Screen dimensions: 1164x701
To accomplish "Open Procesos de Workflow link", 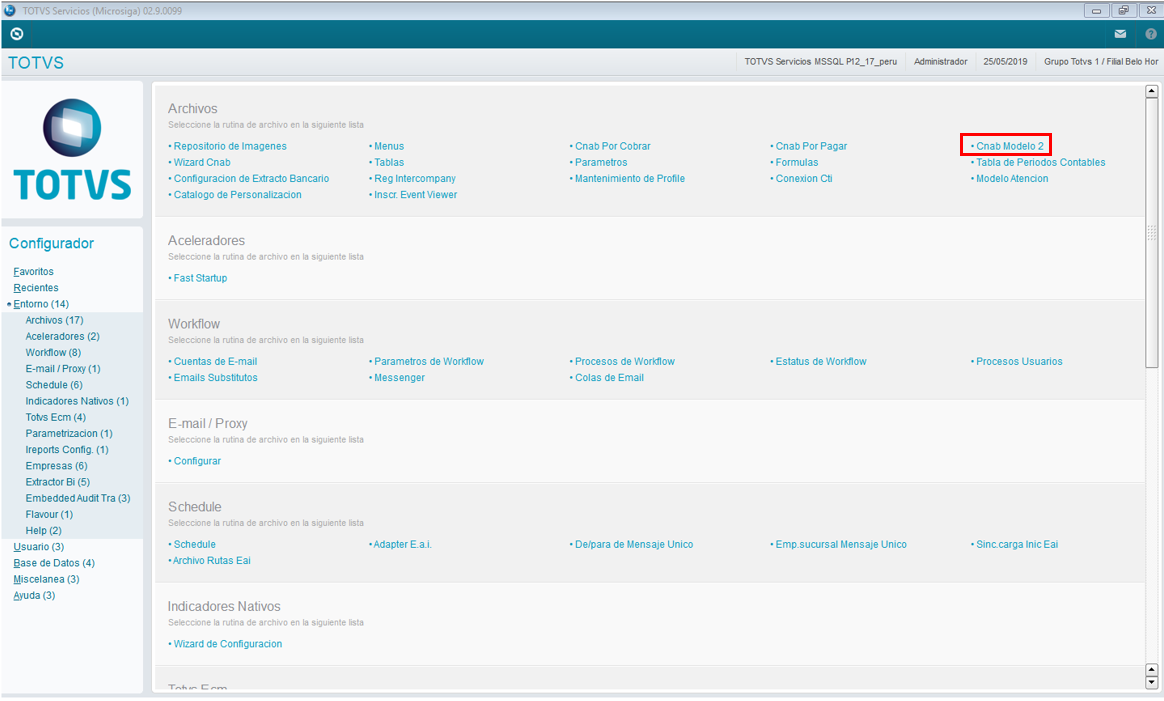I will [x=625, y=362].
